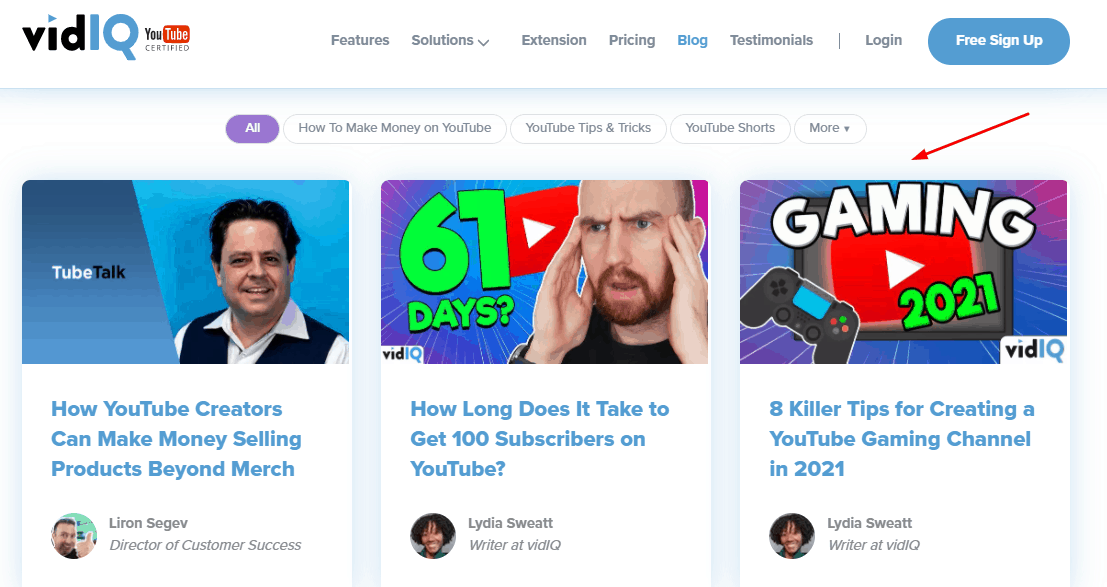Expand the Solutions dropdown menu
Image resolution: width=1107 pixels, height=587 pixels.
click(x=450, y=40)
